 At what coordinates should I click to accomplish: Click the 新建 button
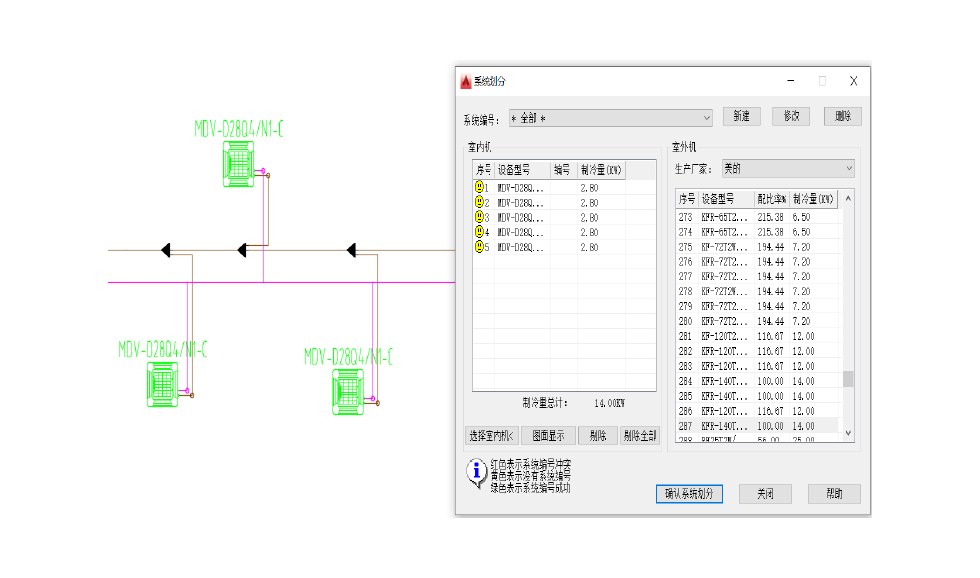pos(741,117)
